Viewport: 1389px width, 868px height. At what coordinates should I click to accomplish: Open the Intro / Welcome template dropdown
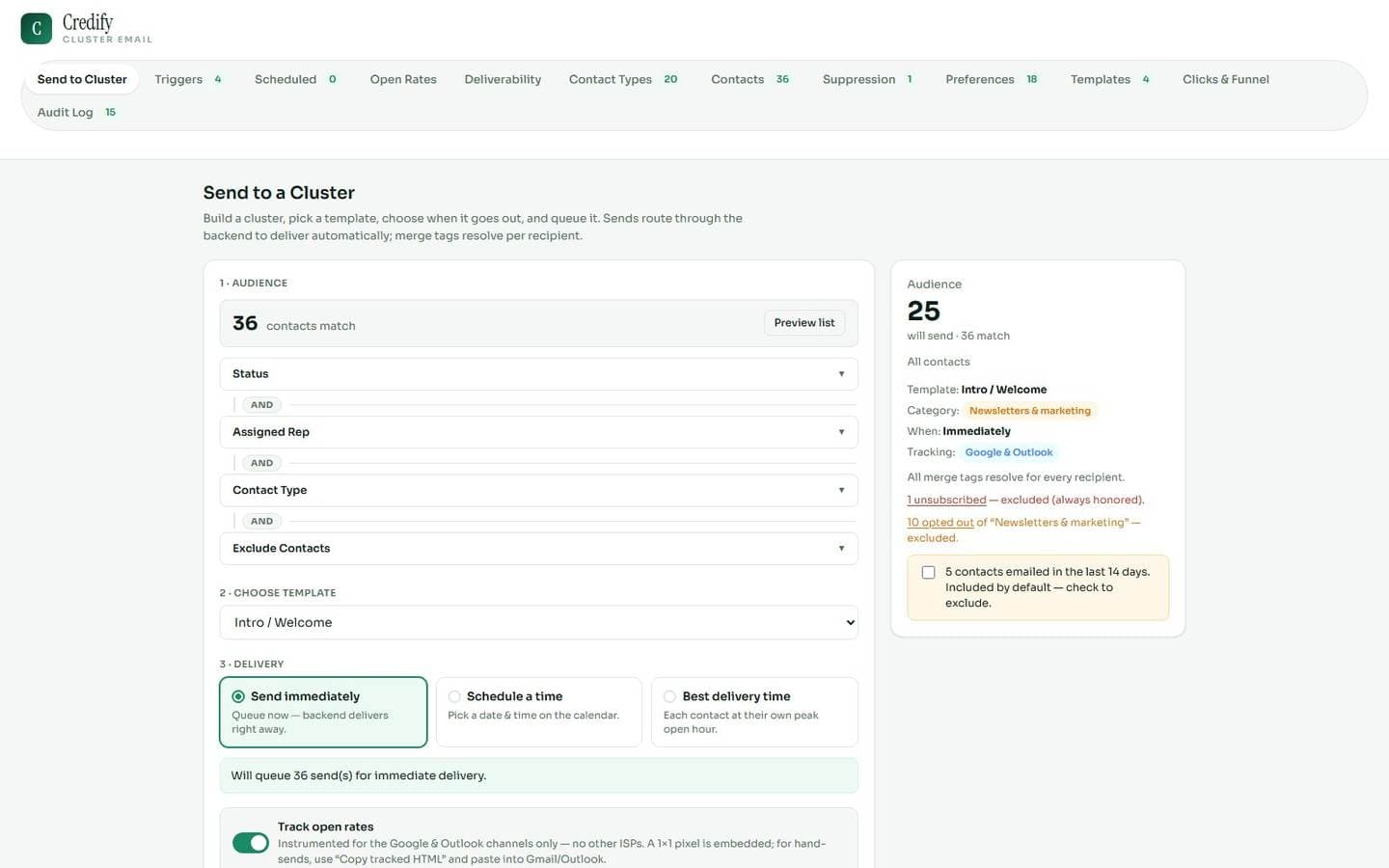(538, 622)
